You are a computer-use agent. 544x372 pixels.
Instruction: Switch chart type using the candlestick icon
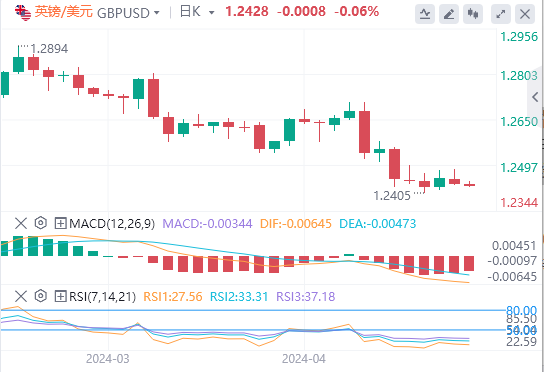473,14
